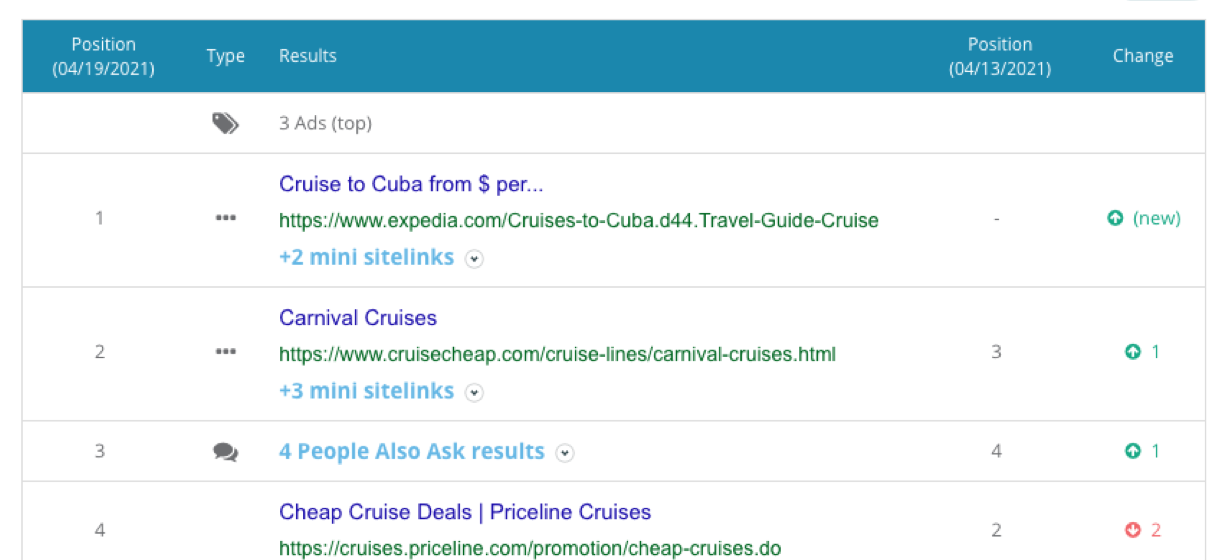This screenshot has width=1230, height=560.
Task: Open the Carnival Cruises result title
Action: tap(358, 318)
